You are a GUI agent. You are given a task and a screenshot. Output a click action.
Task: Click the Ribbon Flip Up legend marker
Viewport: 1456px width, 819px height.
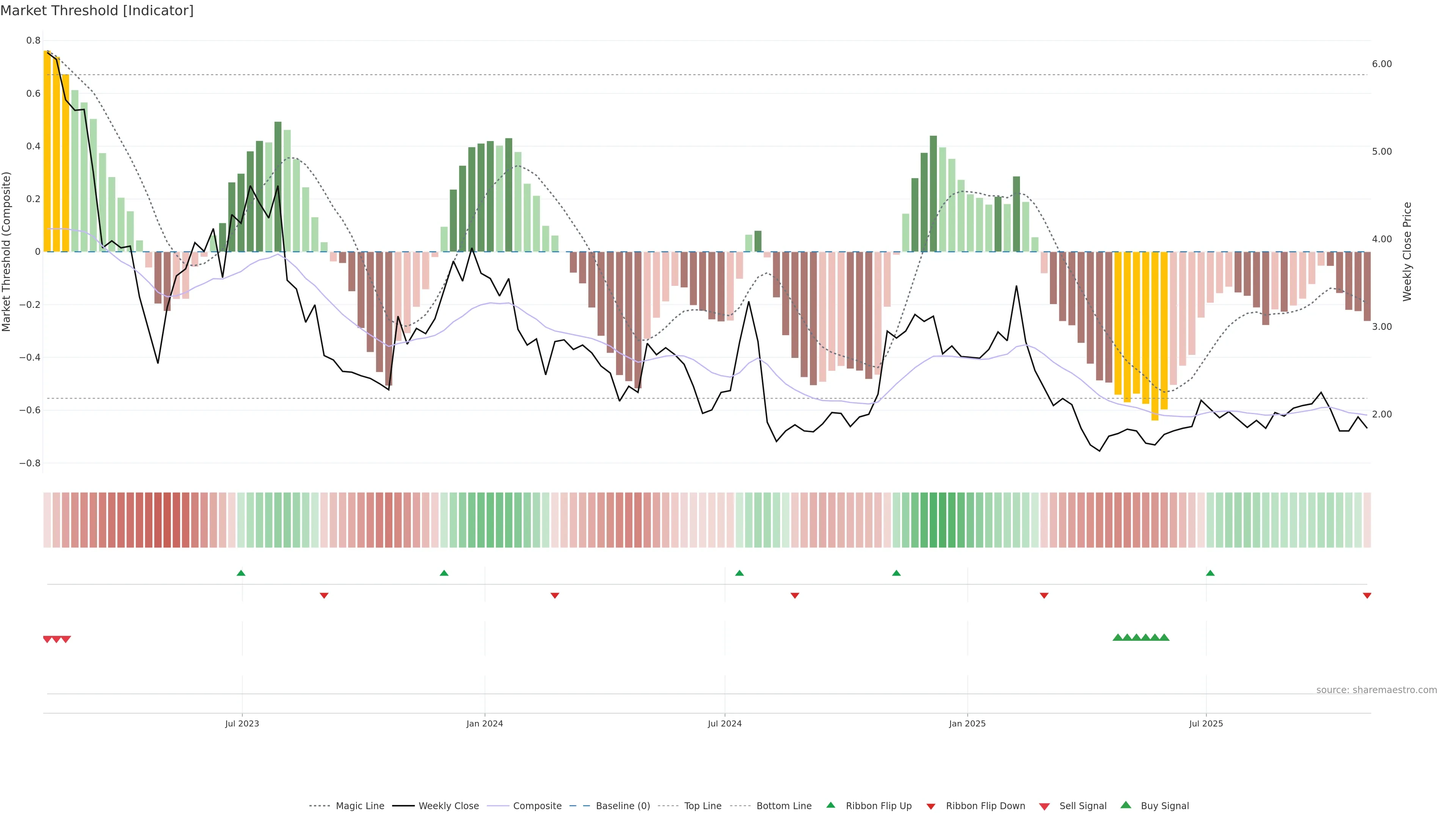830,805
